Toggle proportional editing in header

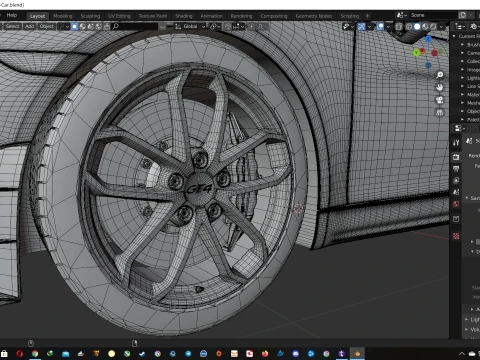(251, 26)
